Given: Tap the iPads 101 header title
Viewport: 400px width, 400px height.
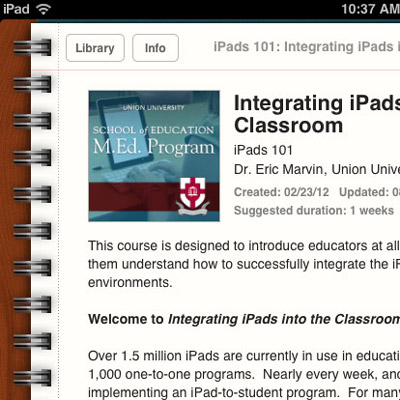Looking at the screenshot, I should [307, 47].
